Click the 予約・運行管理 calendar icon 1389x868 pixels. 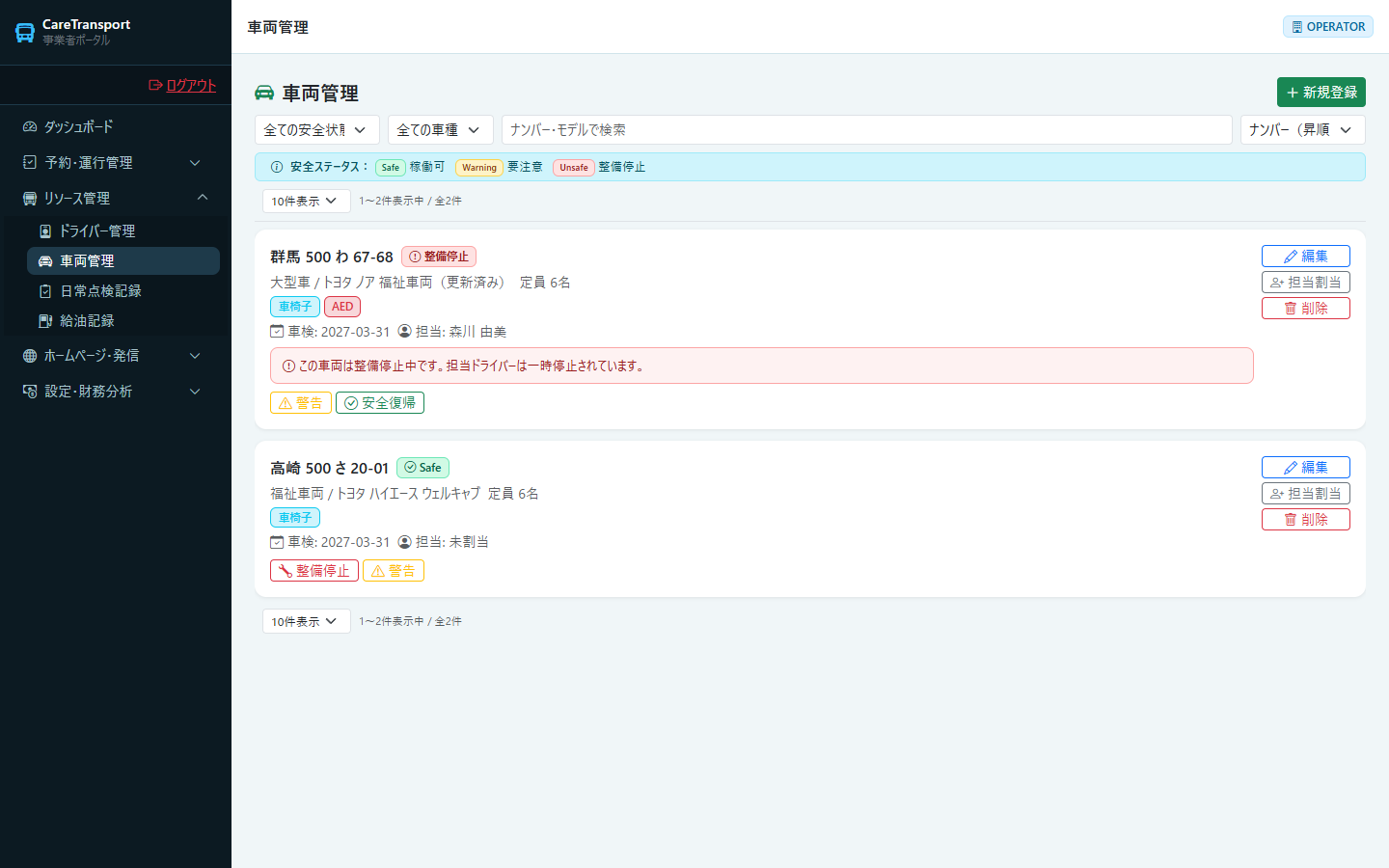(30, 162)
